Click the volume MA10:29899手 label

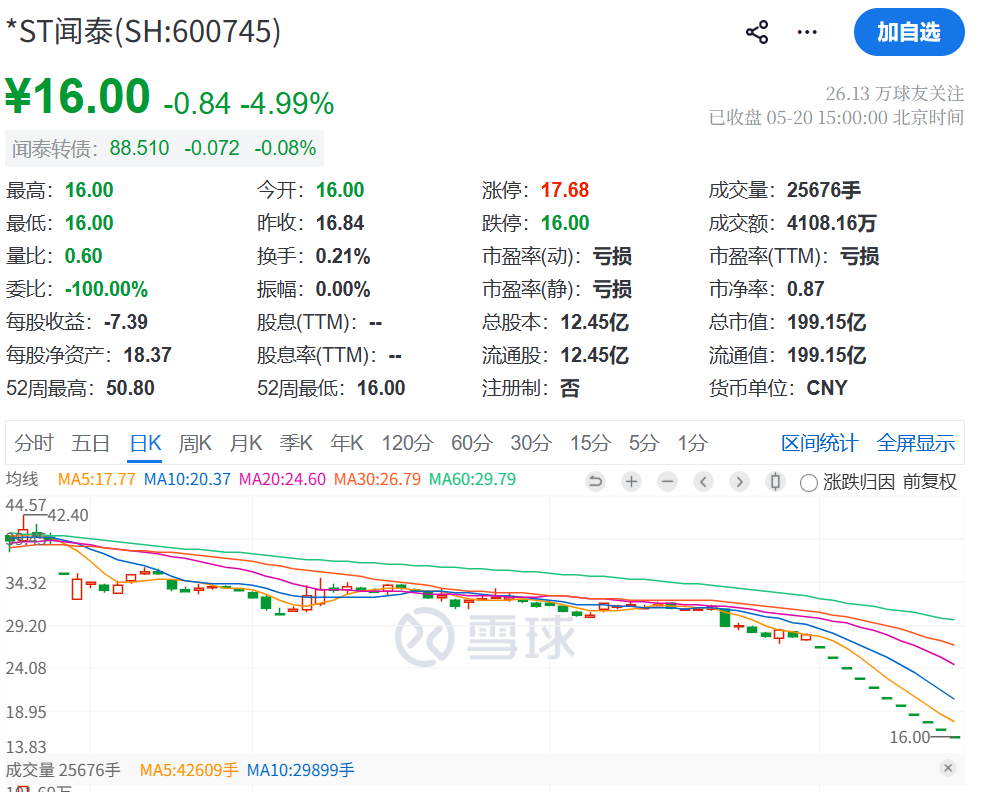pyautogui.click(x=300, y=769)
